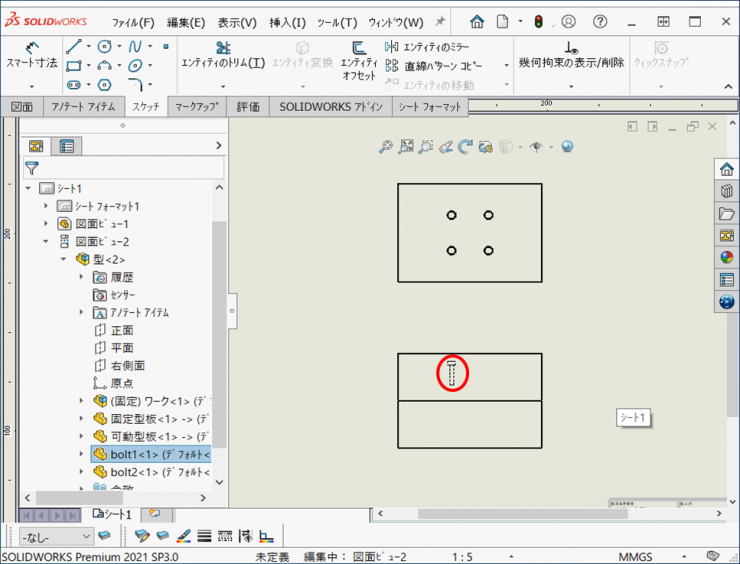The width and height of the screenshot is (740, 564).
Task: Switch to FeatureManager design tree tab
Action: pyautogui.click(x=36, y=146)
